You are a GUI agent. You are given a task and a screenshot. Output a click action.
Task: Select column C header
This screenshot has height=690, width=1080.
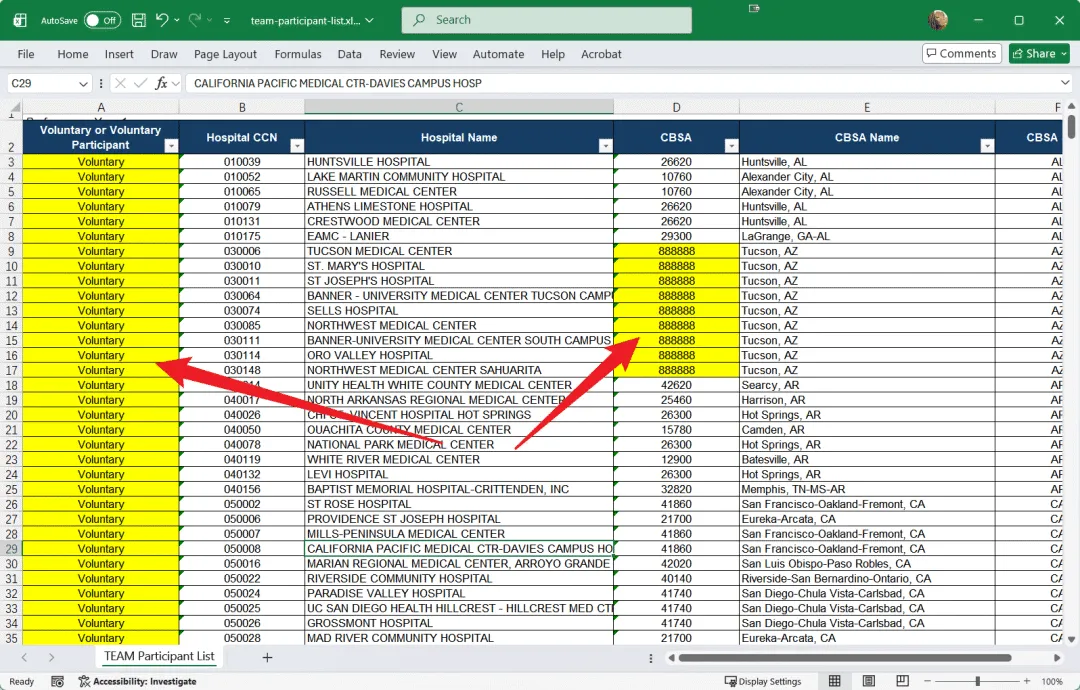[x=459, y=107]
